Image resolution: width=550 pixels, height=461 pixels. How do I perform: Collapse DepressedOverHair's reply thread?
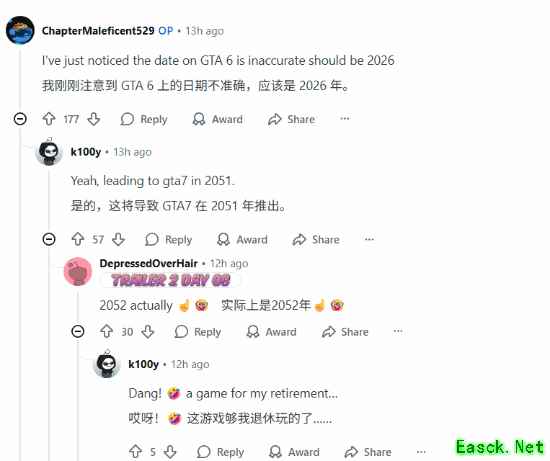[78, 332]
